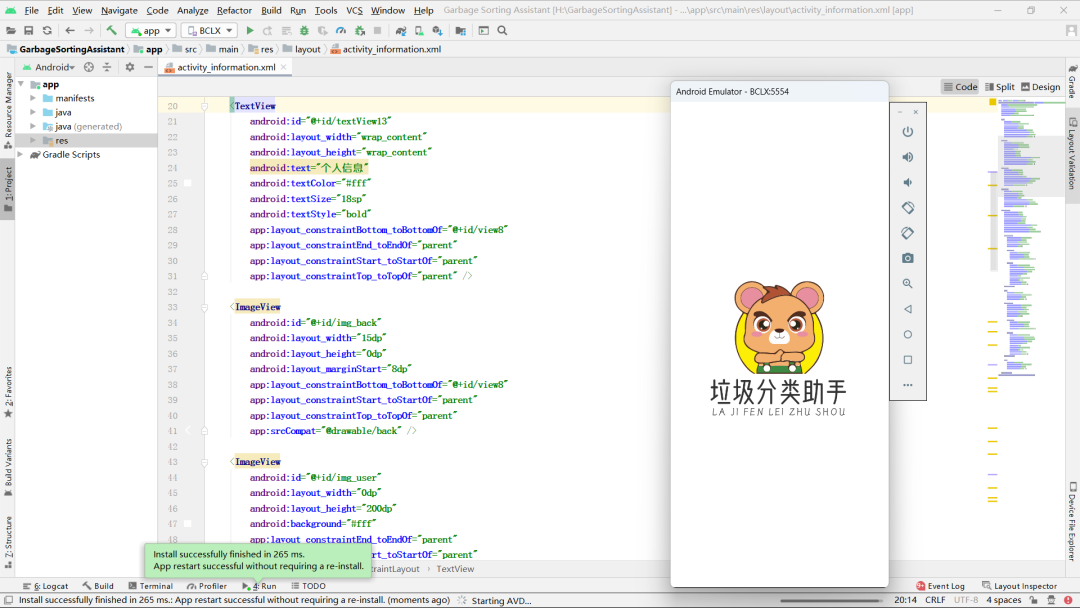Image resolution: width=1080 pixels, height=608 pixels.
Task: Click the emulator power button
Action: point(908,132)
